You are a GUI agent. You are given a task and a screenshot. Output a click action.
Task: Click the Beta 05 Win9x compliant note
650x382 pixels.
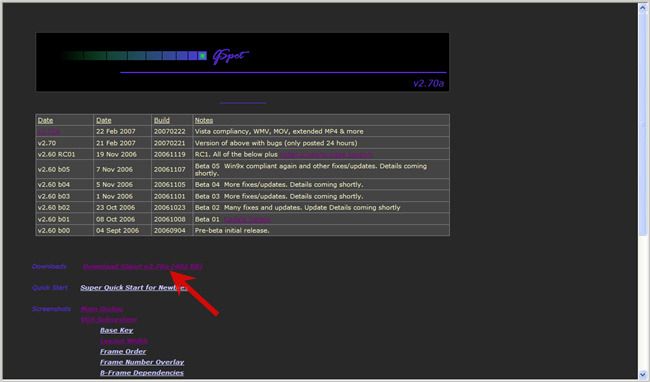tap(311, 169)
